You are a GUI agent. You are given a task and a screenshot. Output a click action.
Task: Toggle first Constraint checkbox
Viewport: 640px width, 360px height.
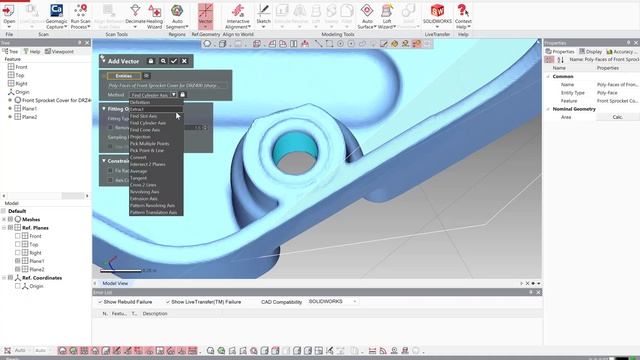(110, 171)
